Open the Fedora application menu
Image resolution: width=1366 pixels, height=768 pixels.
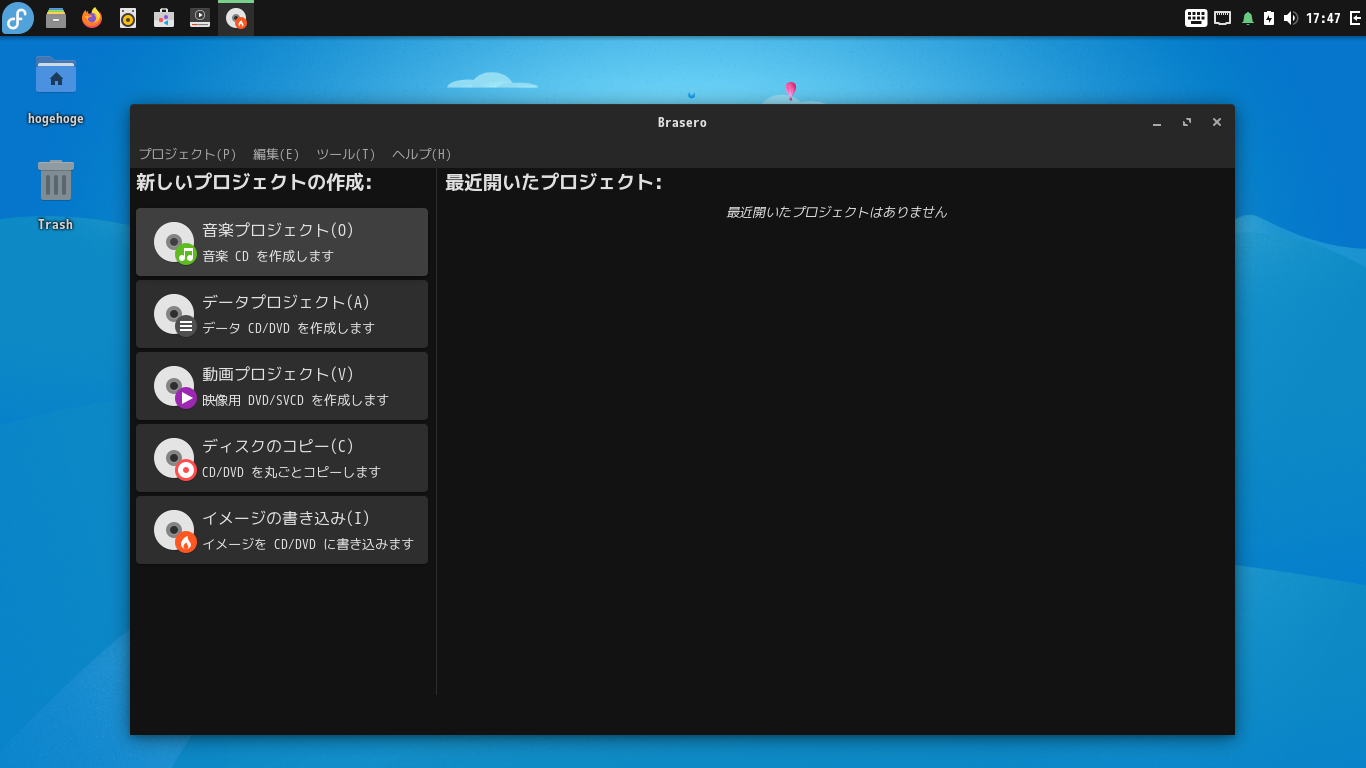click(18, 18)
